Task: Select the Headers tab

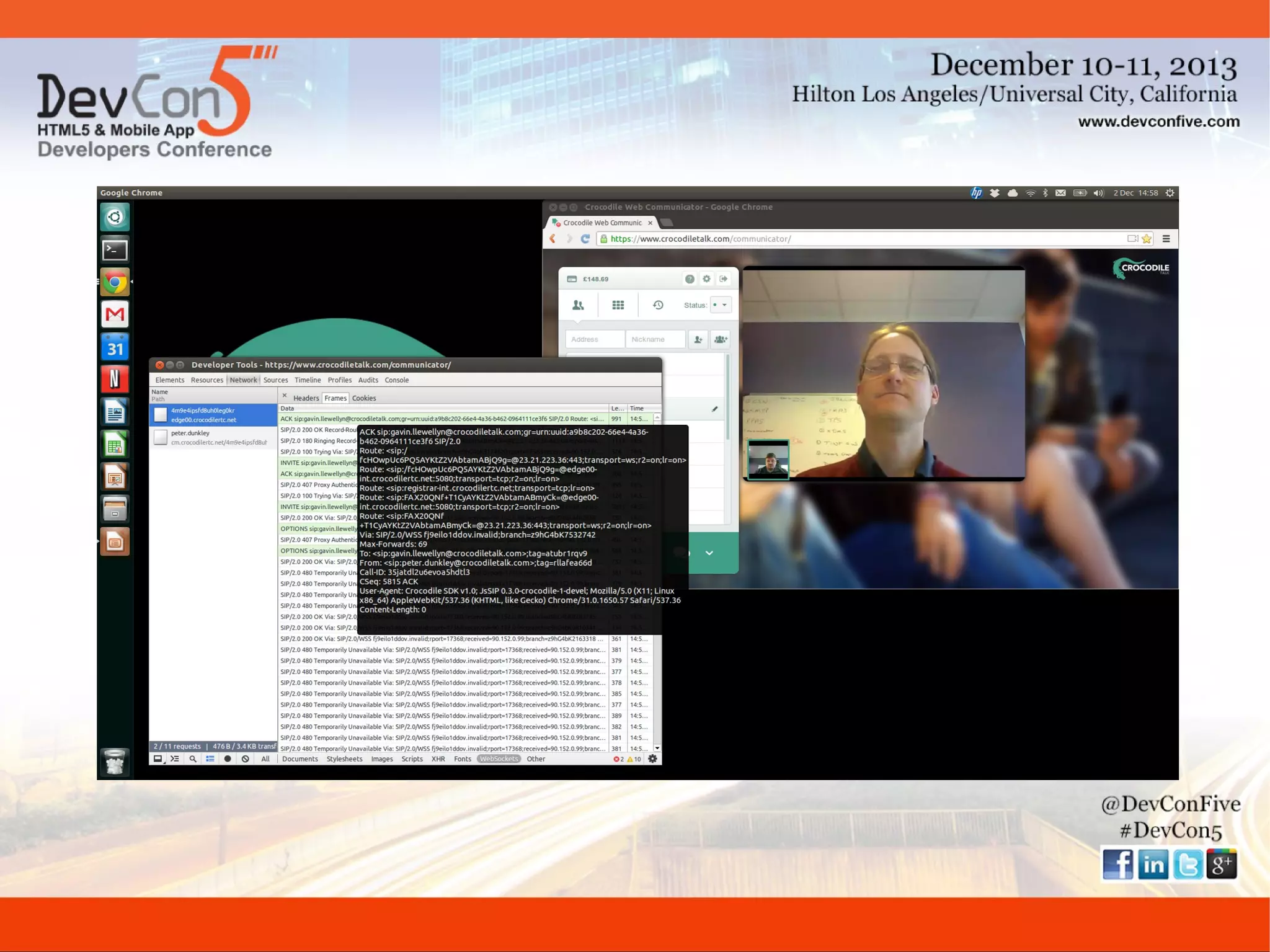Action: coord(306,398)
